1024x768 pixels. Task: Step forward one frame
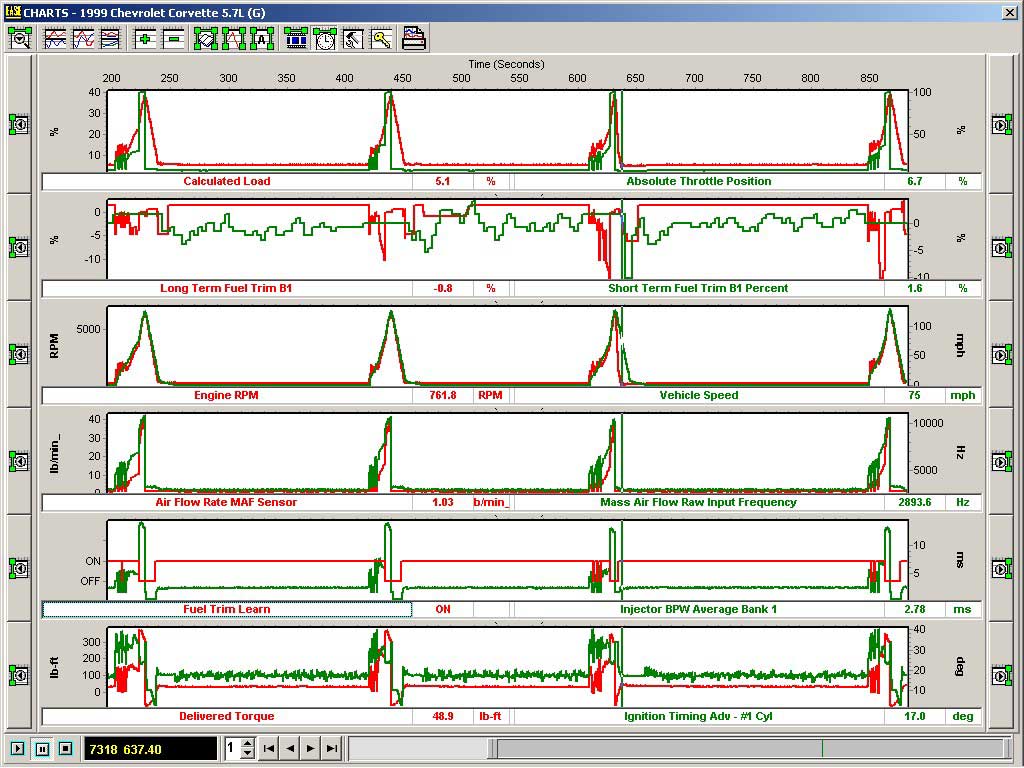click(x=311, y=748)
